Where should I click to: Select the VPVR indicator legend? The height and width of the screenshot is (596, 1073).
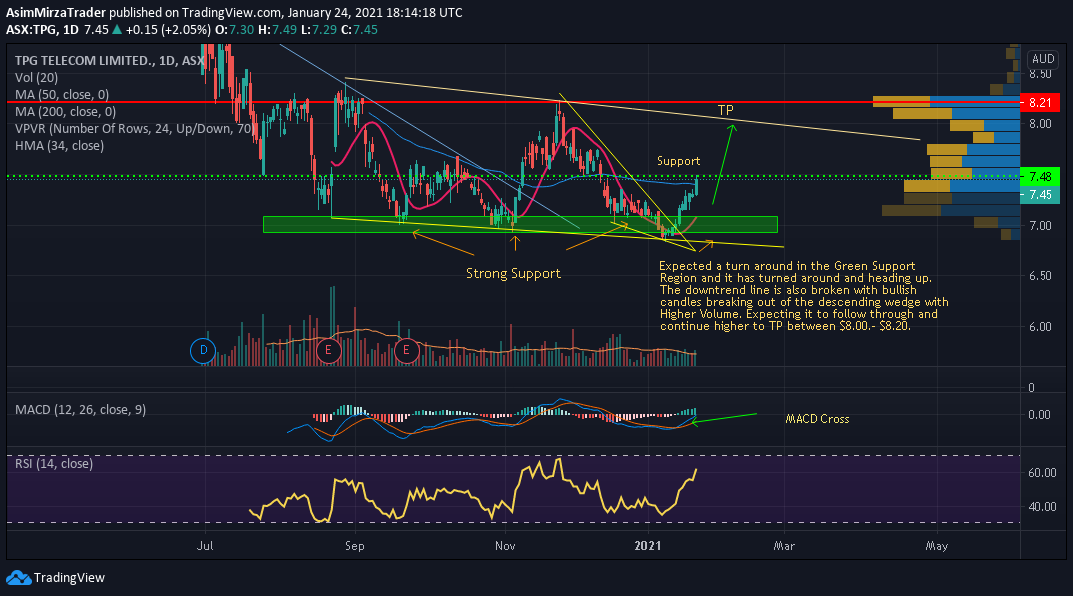click(134, 129)
